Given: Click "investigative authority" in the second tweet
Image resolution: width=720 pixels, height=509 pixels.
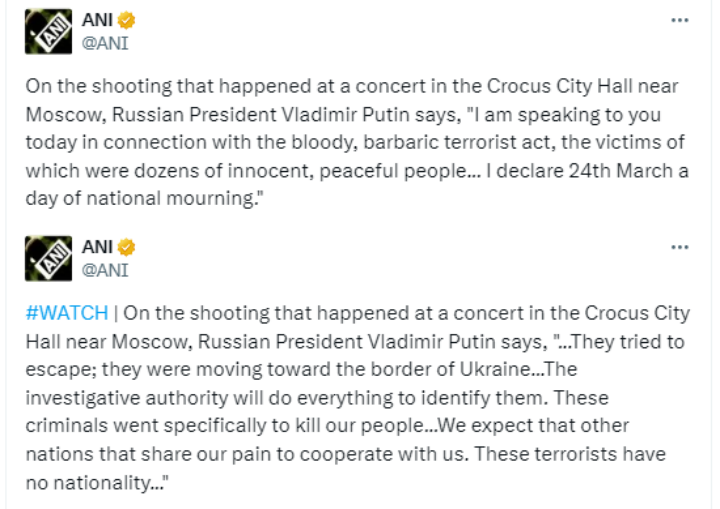Looking at the screenshot, I should [x=127, y=398].
